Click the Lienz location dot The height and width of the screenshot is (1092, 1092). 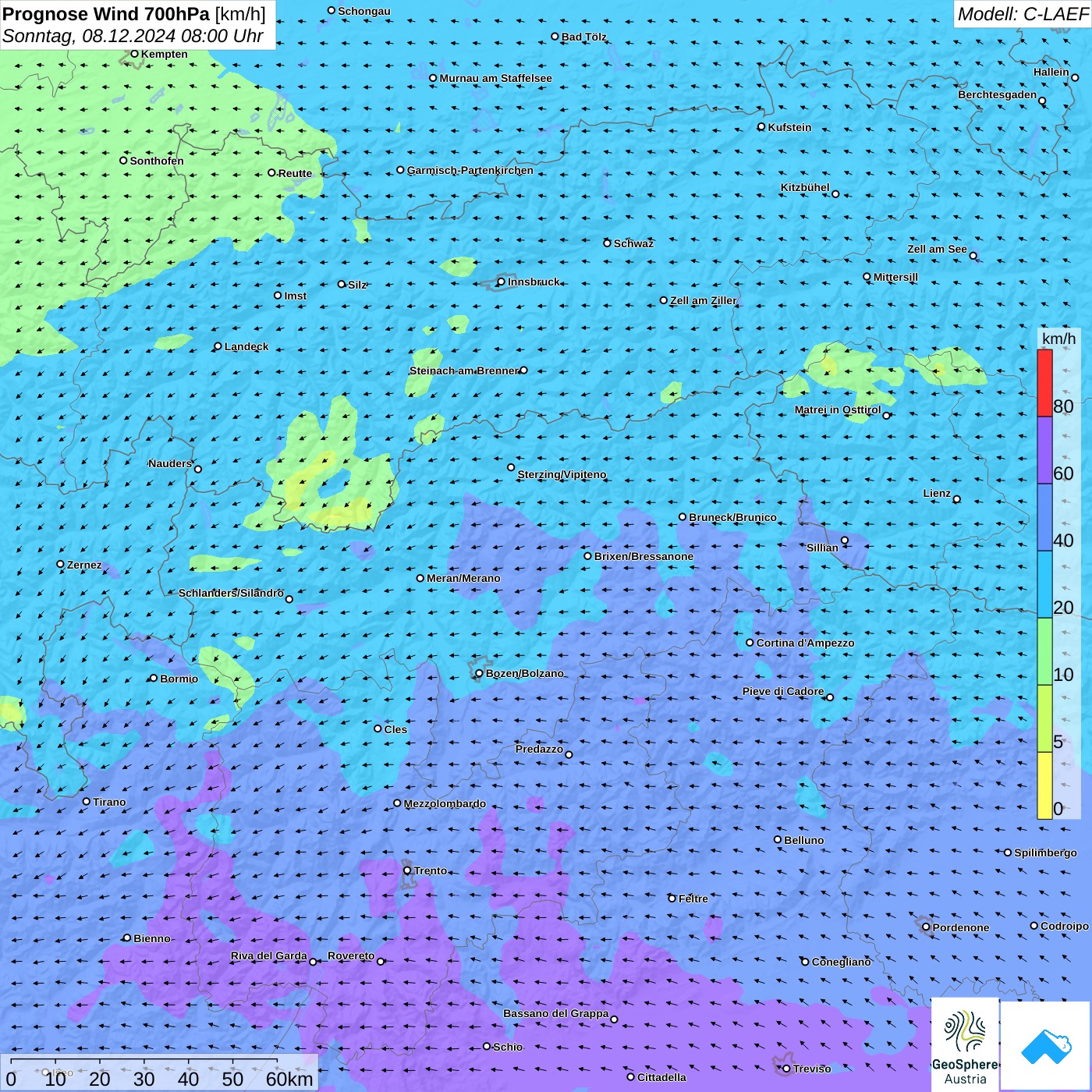[957, 499]
